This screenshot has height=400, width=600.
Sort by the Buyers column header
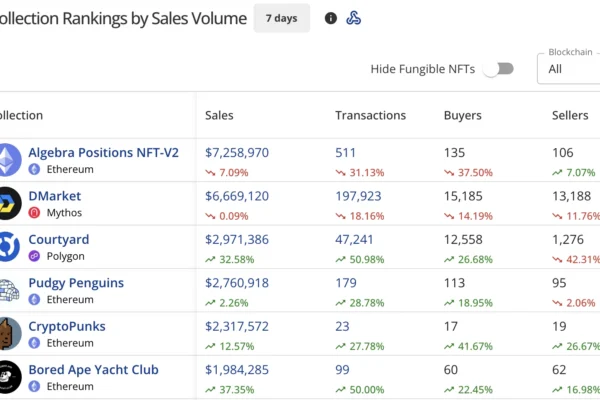462,116
